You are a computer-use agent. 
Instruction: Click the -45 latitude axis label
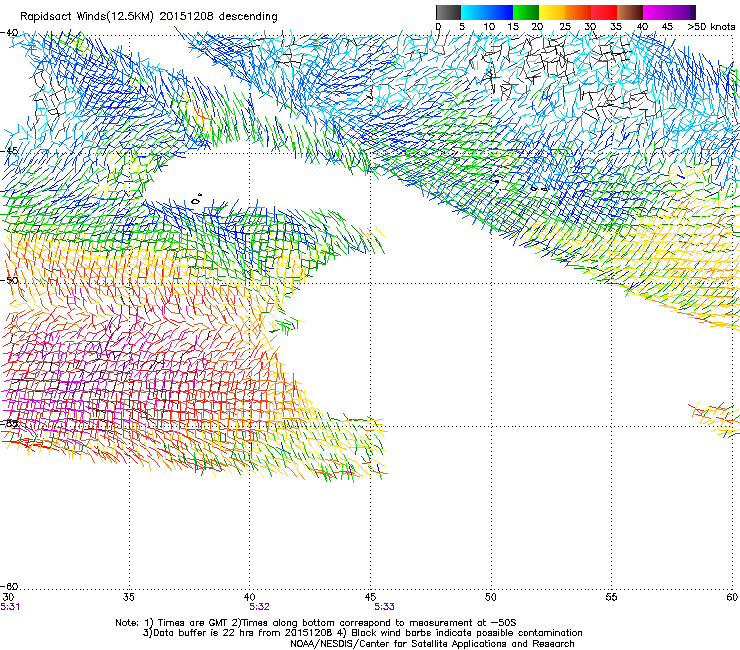(x=9, y=151)
